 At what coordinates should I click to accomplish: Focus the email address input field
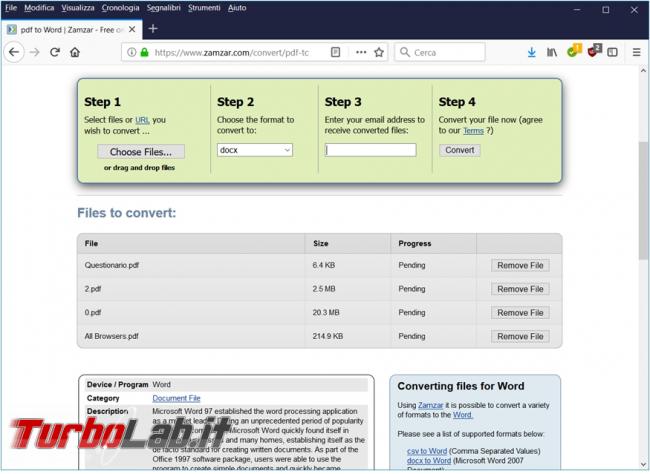tap(371, 150)
